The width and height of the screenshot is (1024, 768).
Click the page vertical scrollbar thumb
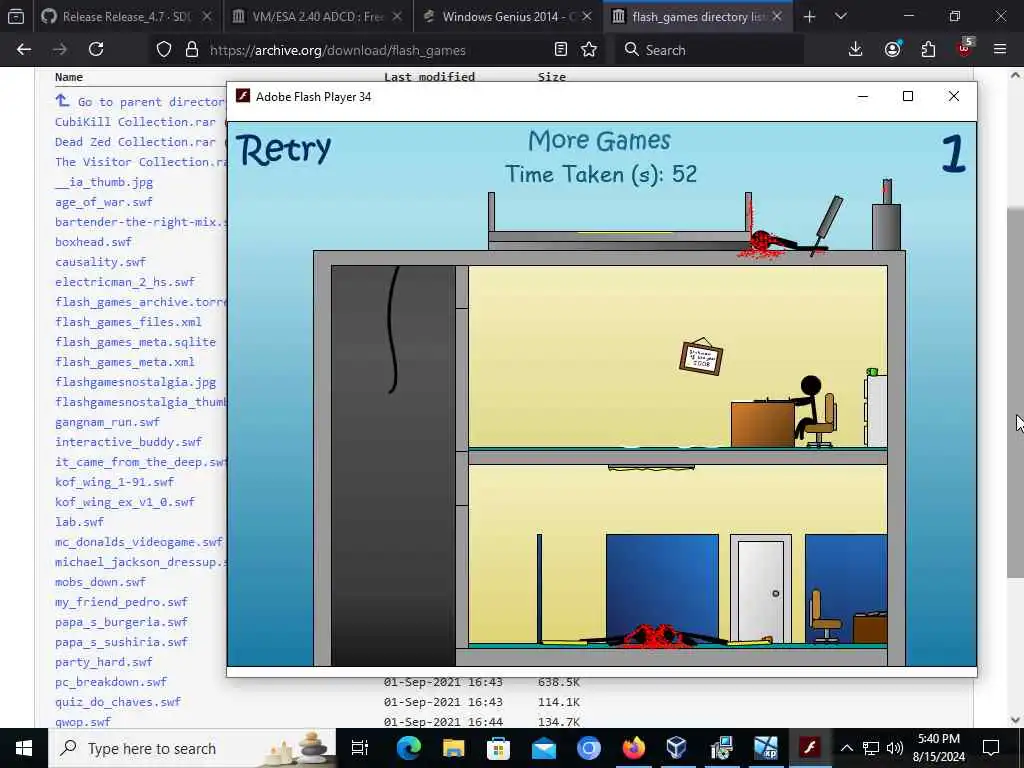coord(1015,392)
